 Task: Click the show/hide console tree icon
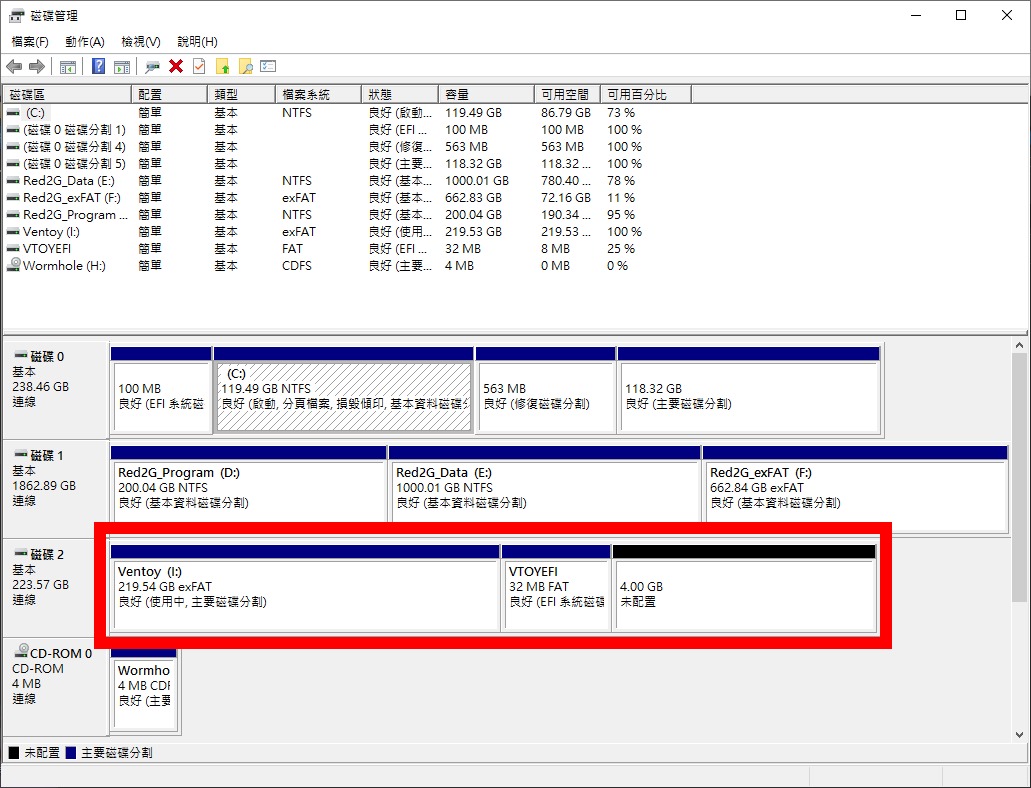tap(68, 67)
